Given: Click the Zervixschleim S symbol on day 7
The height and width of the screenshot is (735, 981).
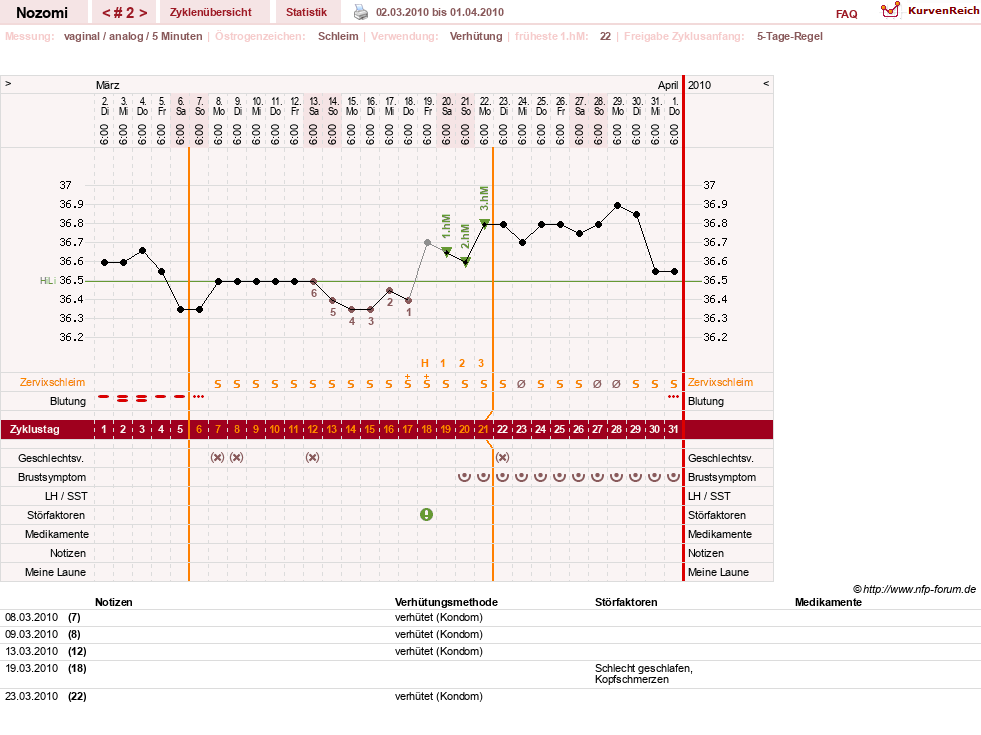Looking at the screenshot, I should tap(218, 384).
